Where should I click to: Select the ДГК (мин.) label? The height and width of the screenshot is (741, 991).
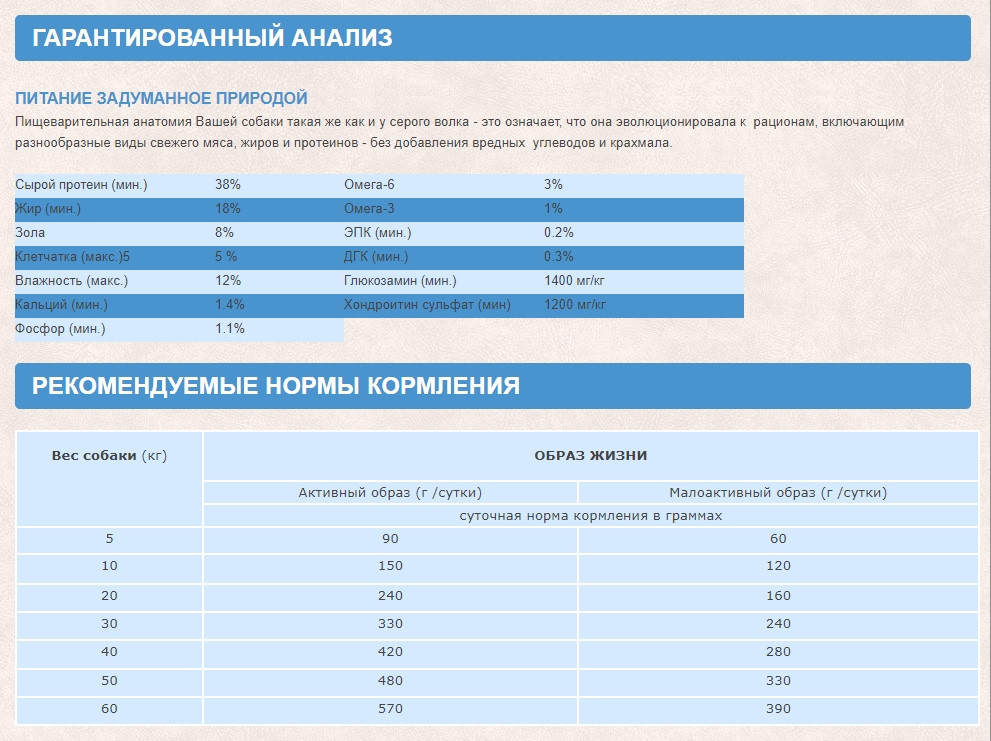point(376,257)
